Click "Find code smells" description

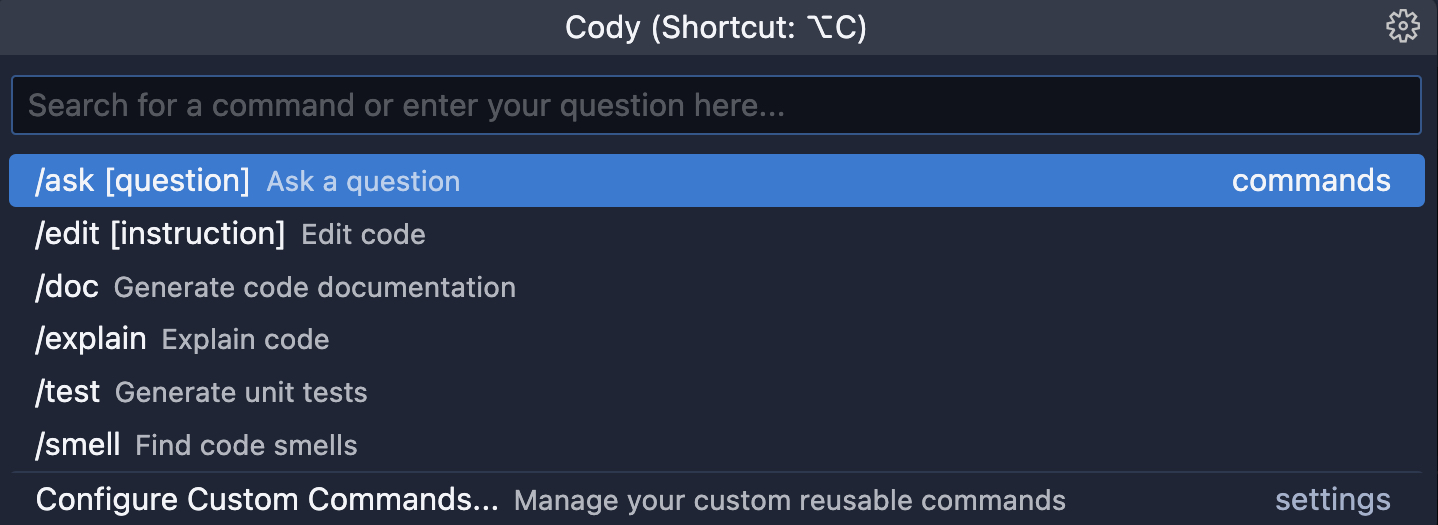pyautogui.click(x=246, y=445)
